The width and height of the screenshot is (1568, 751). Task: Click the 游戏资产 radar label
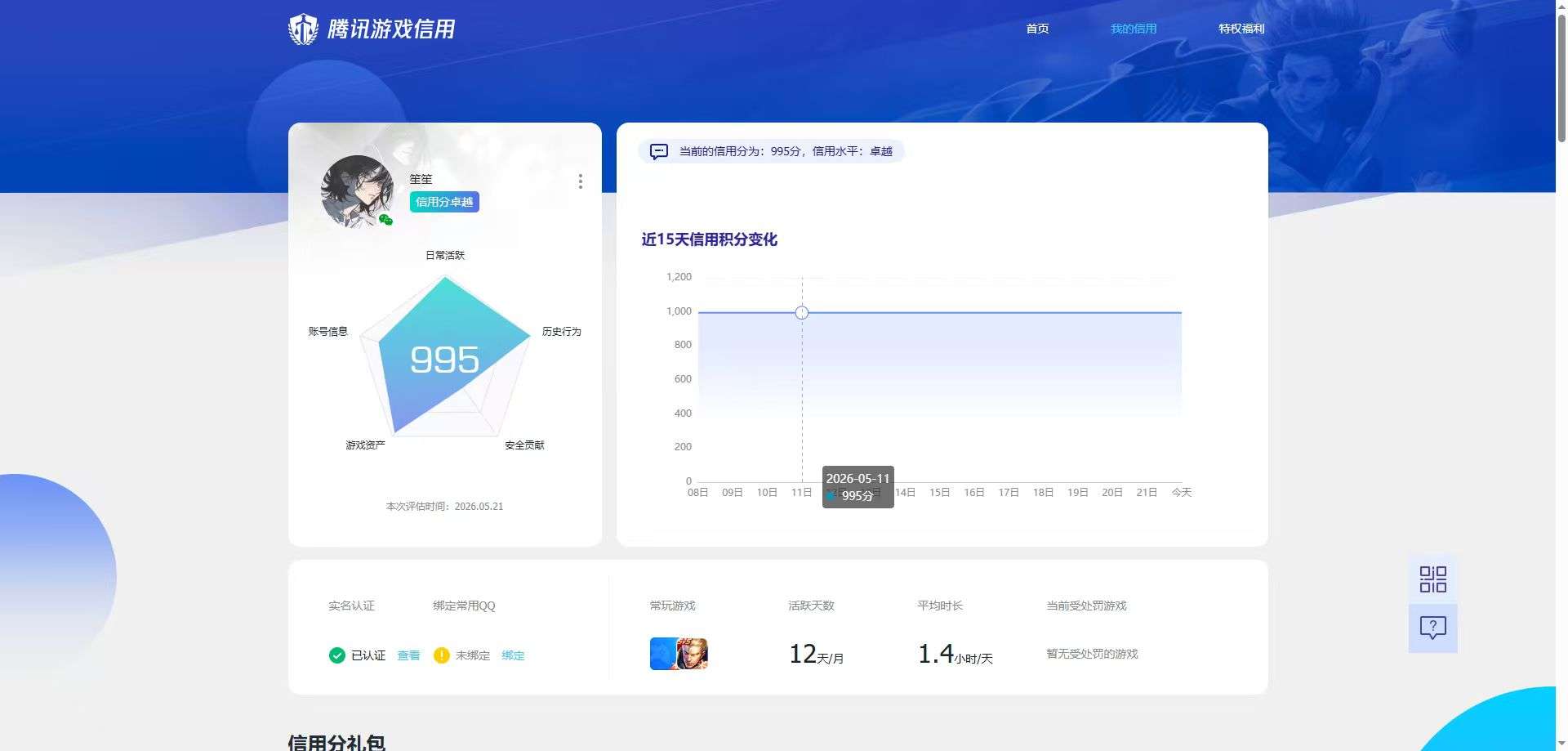point(365,445)
